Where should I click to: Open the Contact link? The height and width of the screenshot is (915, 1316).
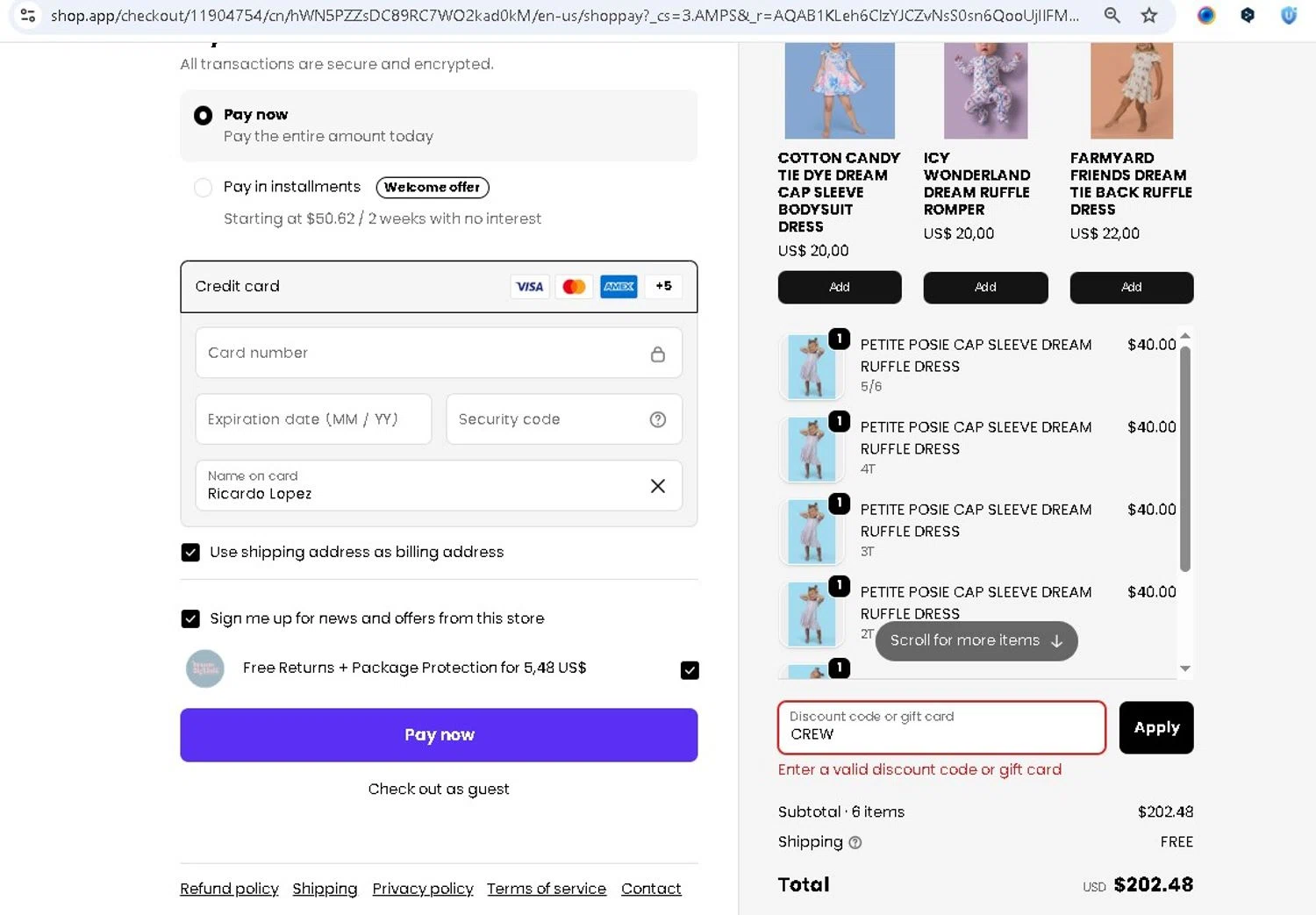click(651, 889)
